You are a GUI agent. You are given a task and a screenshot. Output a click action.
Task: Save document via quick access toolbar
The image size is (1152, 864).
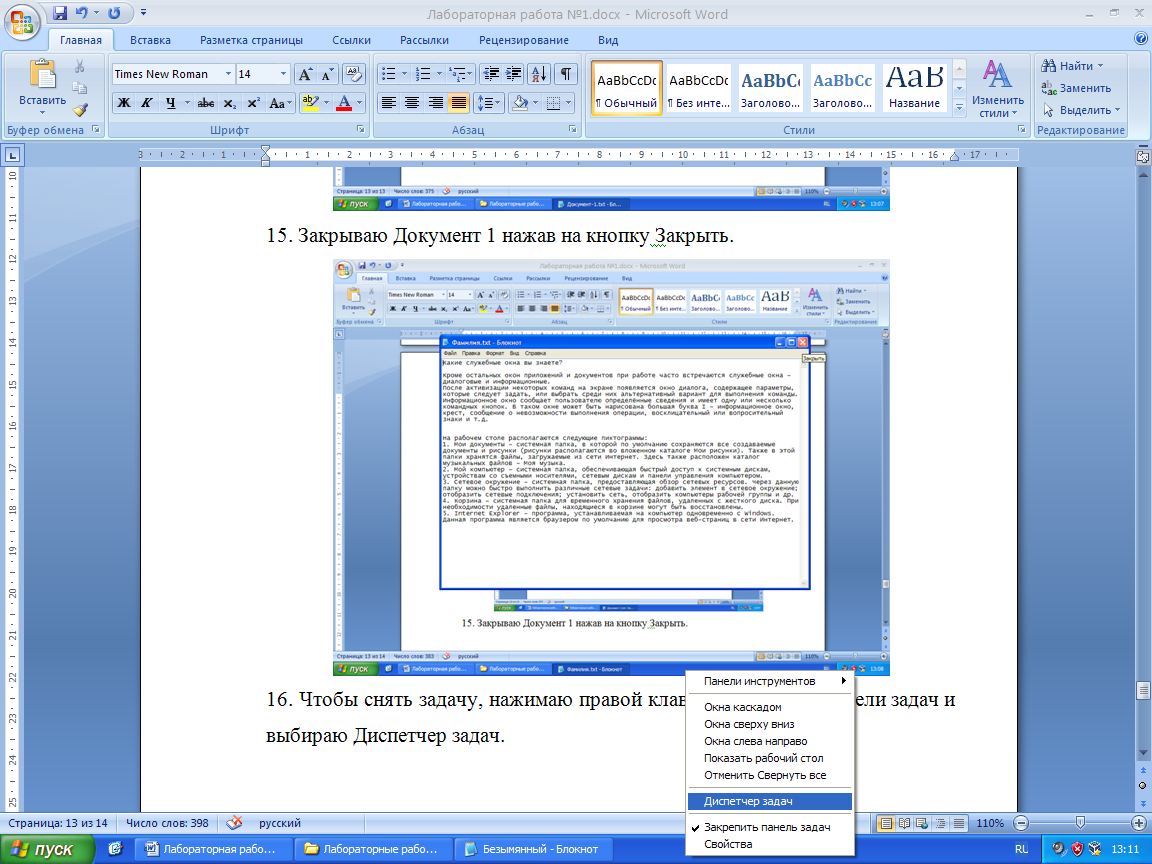click(x=60, y=12)
